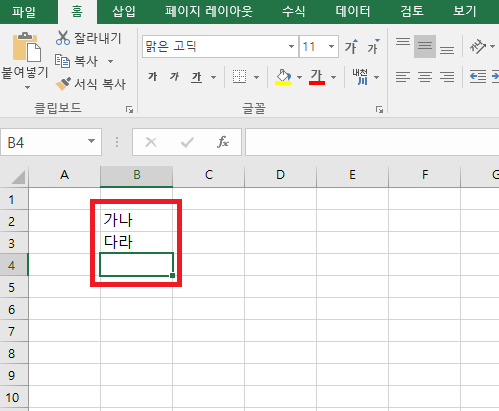Click phonetic guide (내천) icon

pos(360,77)
